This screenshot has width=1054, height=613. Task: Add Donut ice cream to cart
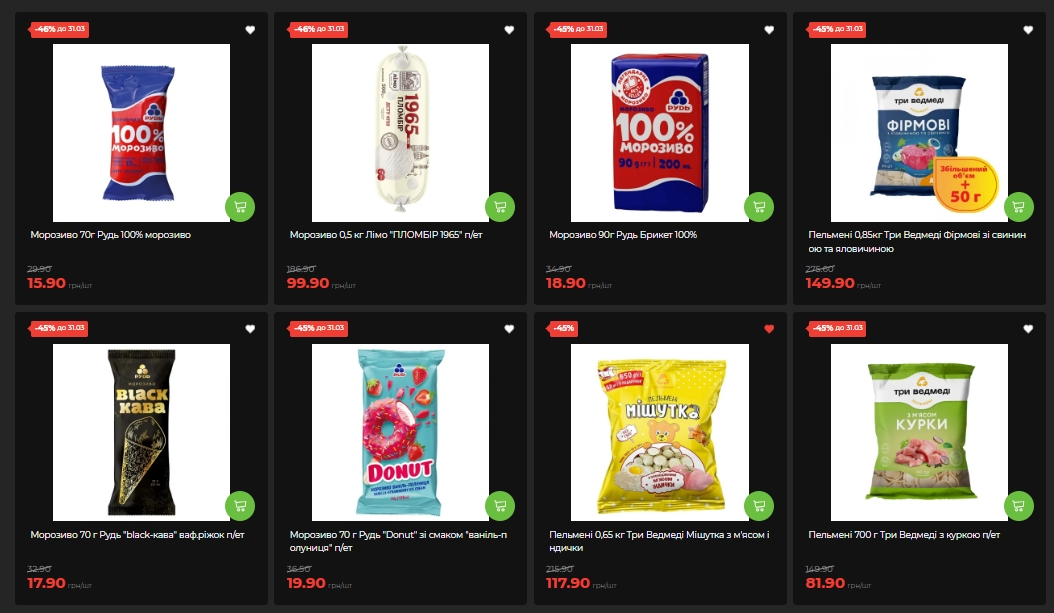[x=499, y=505]
